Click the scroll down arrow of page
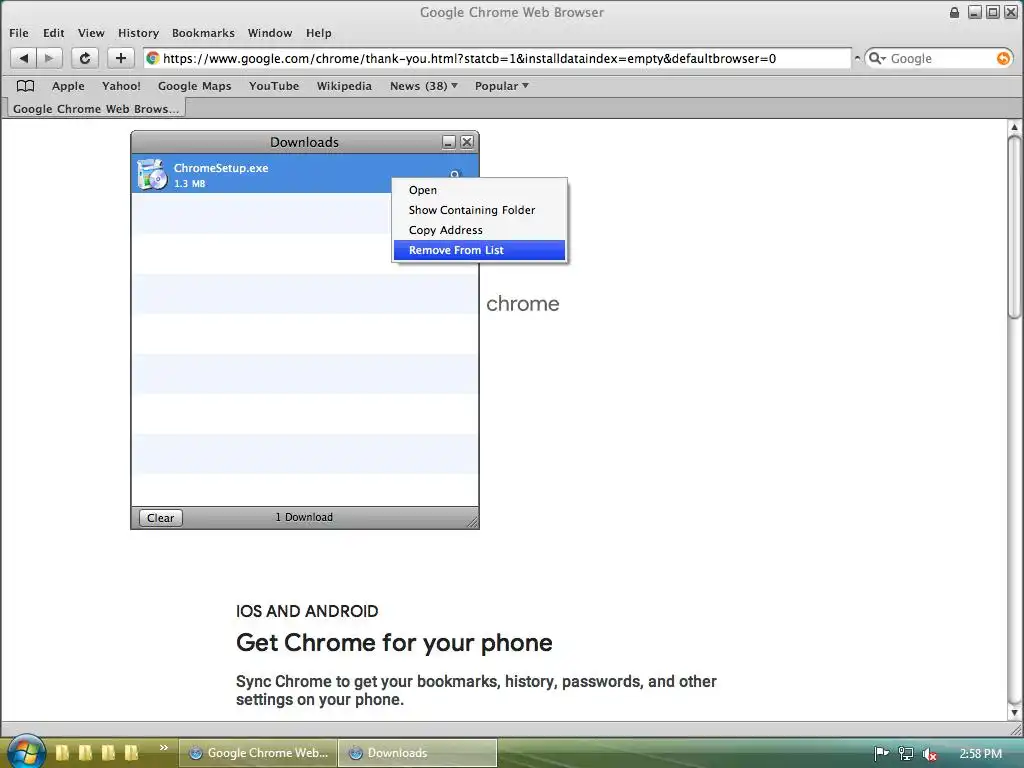The height and width of the screenshot is (768, 1024). [1014, 712]
